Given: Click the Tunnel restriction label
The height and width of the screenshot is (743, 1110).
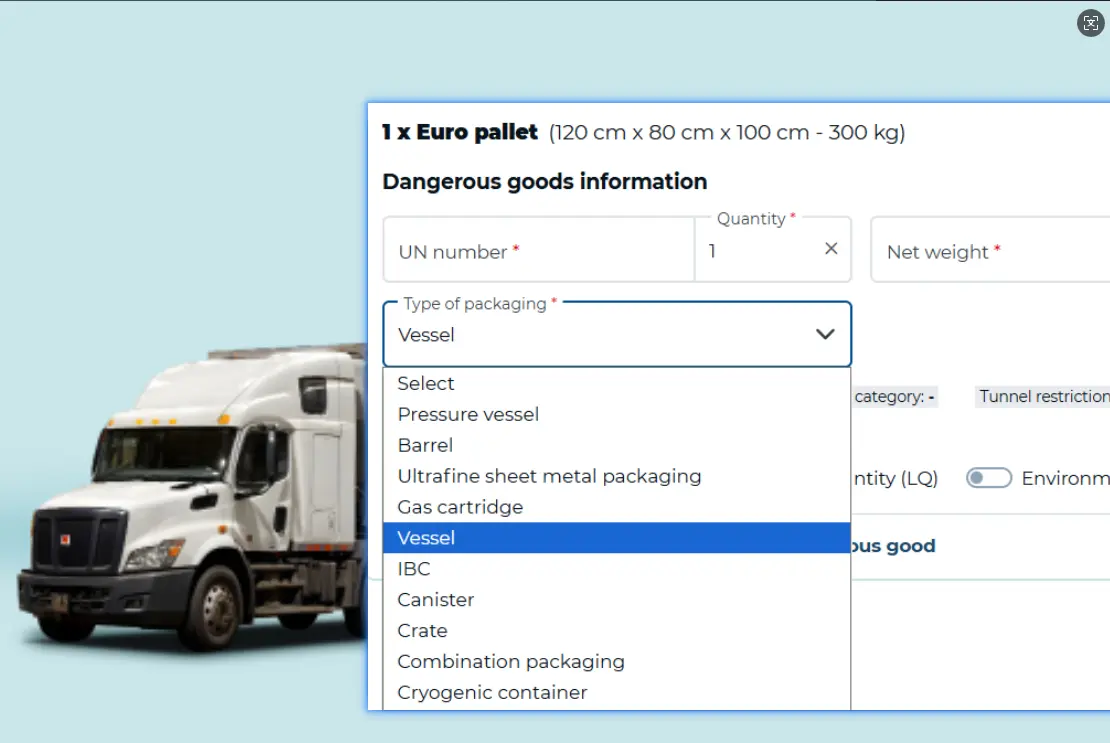Looking at the screenshot, I should [1042, 396].
